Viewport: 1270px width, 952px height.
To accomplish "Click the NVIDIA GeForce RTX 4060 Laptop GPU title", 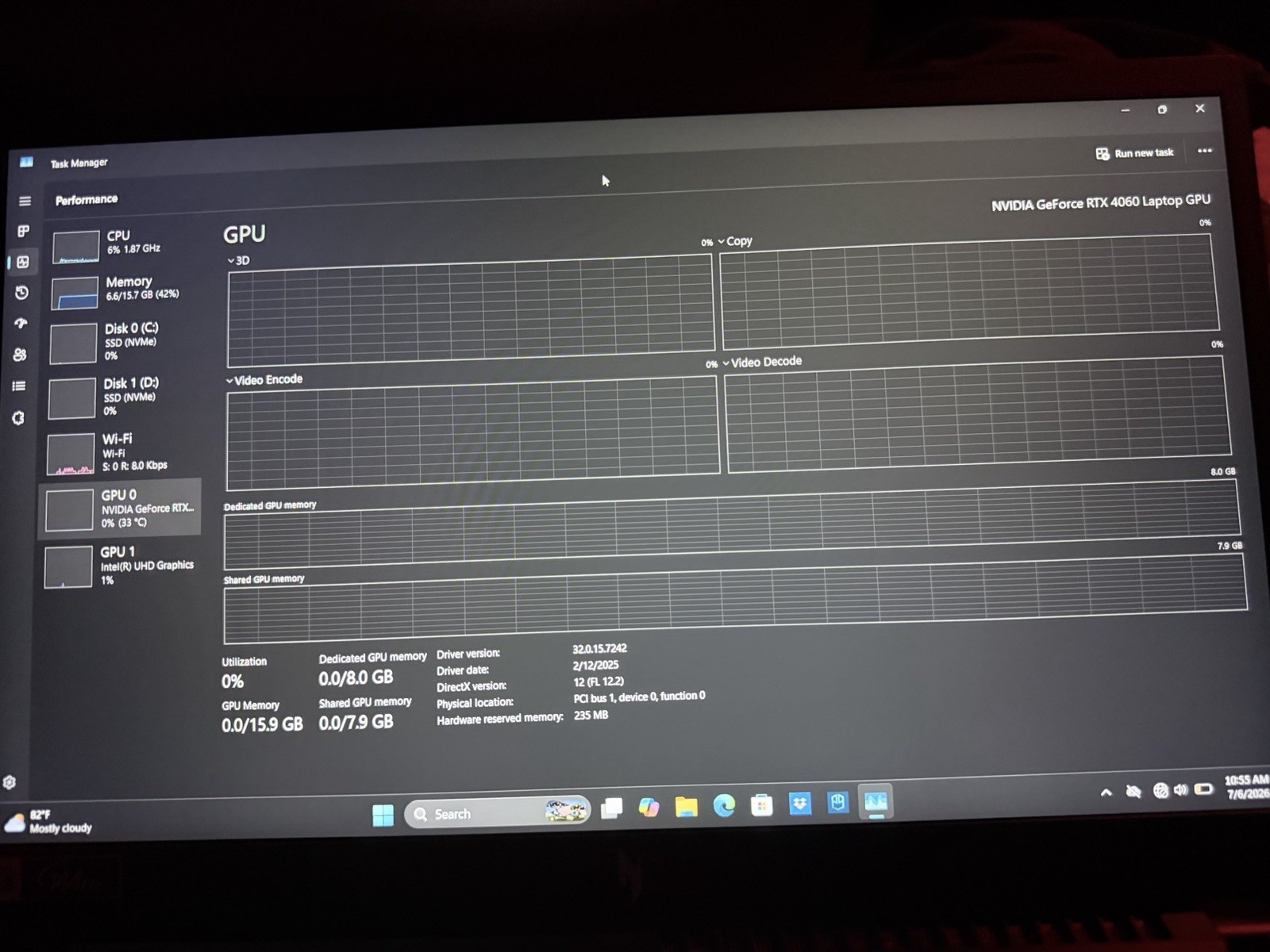I will coord(1101,202).
